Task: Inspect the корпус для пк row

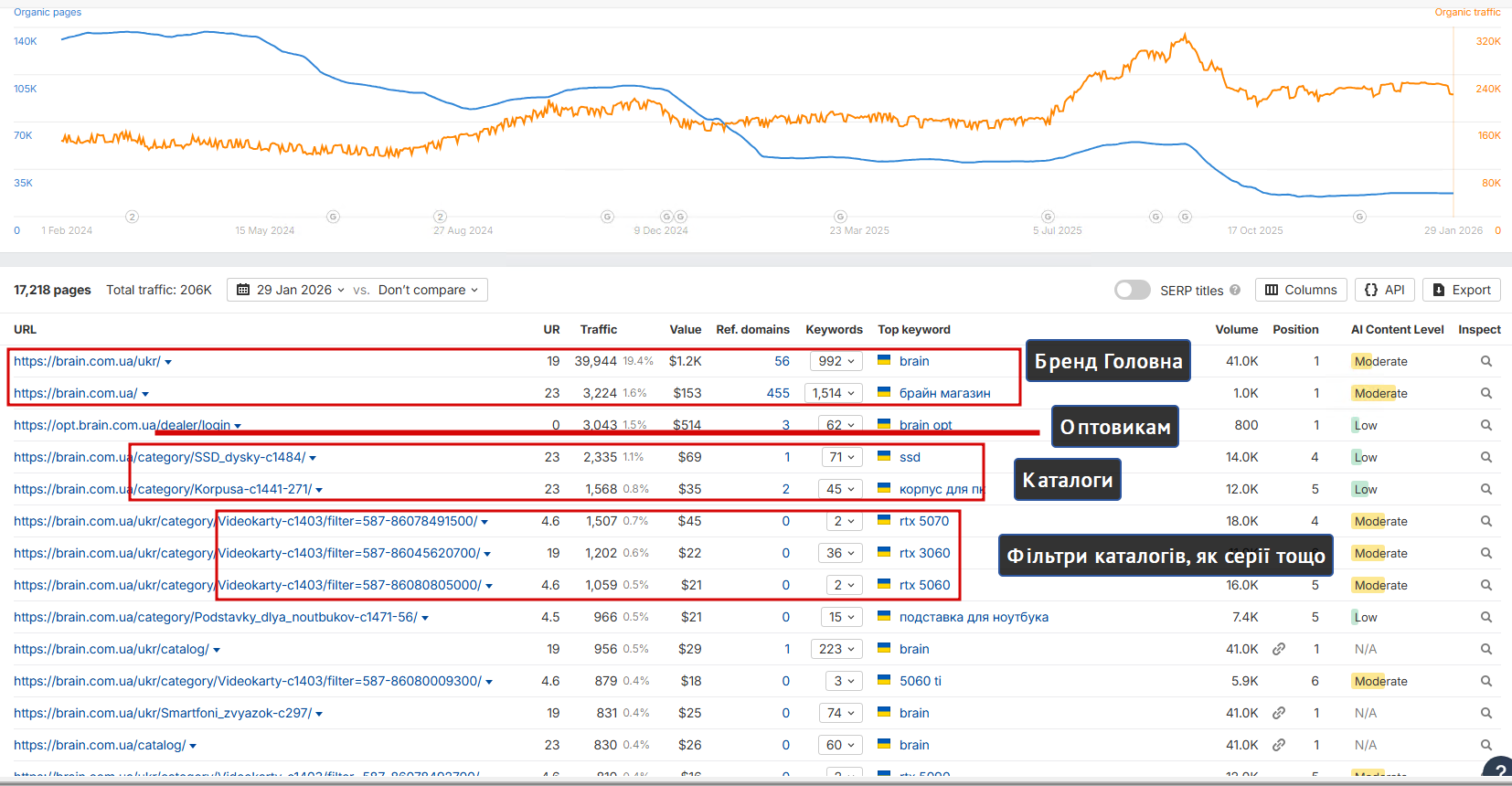Action: pos(1486,489)
